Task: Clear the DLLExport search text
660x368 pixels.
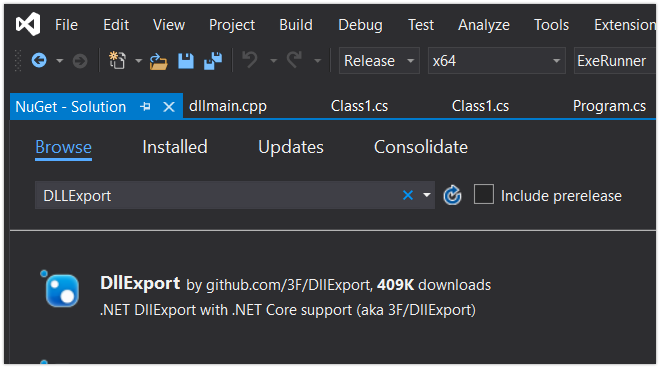Action: point(407,195)
